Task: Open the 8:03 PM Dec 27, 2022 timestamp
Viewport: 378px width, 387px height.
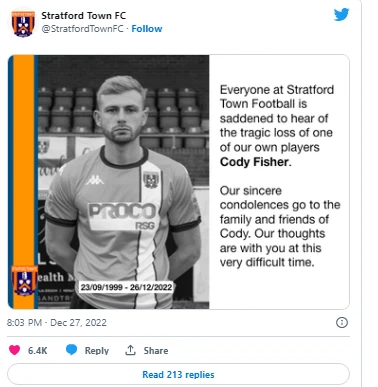Action: pyautogui.click(x=57, y=323)
